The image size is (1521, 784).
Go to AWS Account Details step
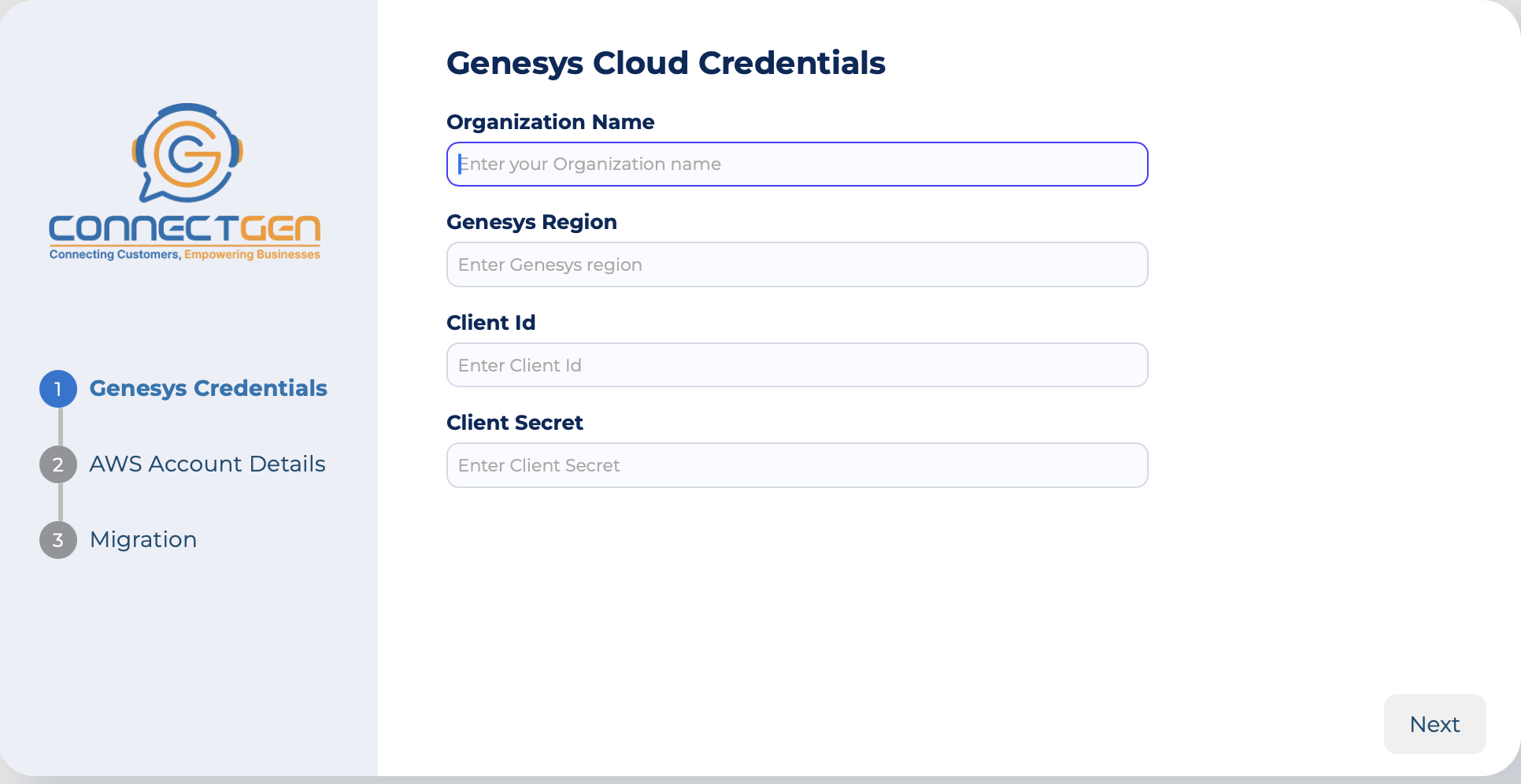pos(207,464)
